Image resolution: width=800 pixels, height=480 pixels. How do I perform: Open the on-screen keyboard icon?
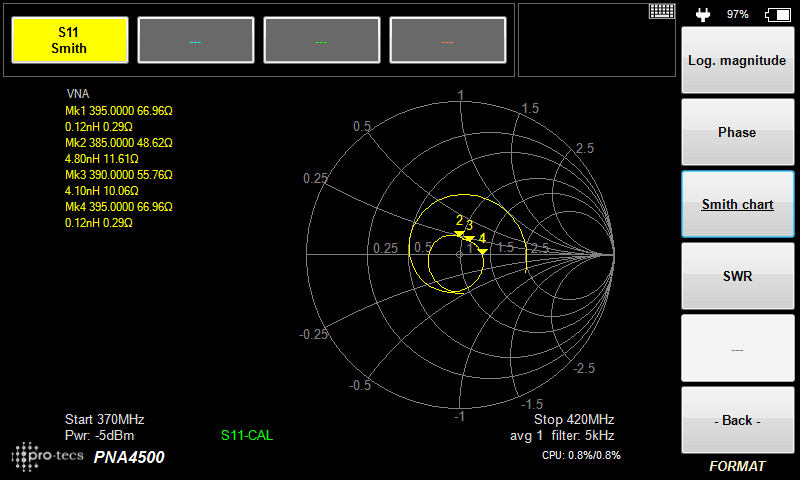pos(660,11)
